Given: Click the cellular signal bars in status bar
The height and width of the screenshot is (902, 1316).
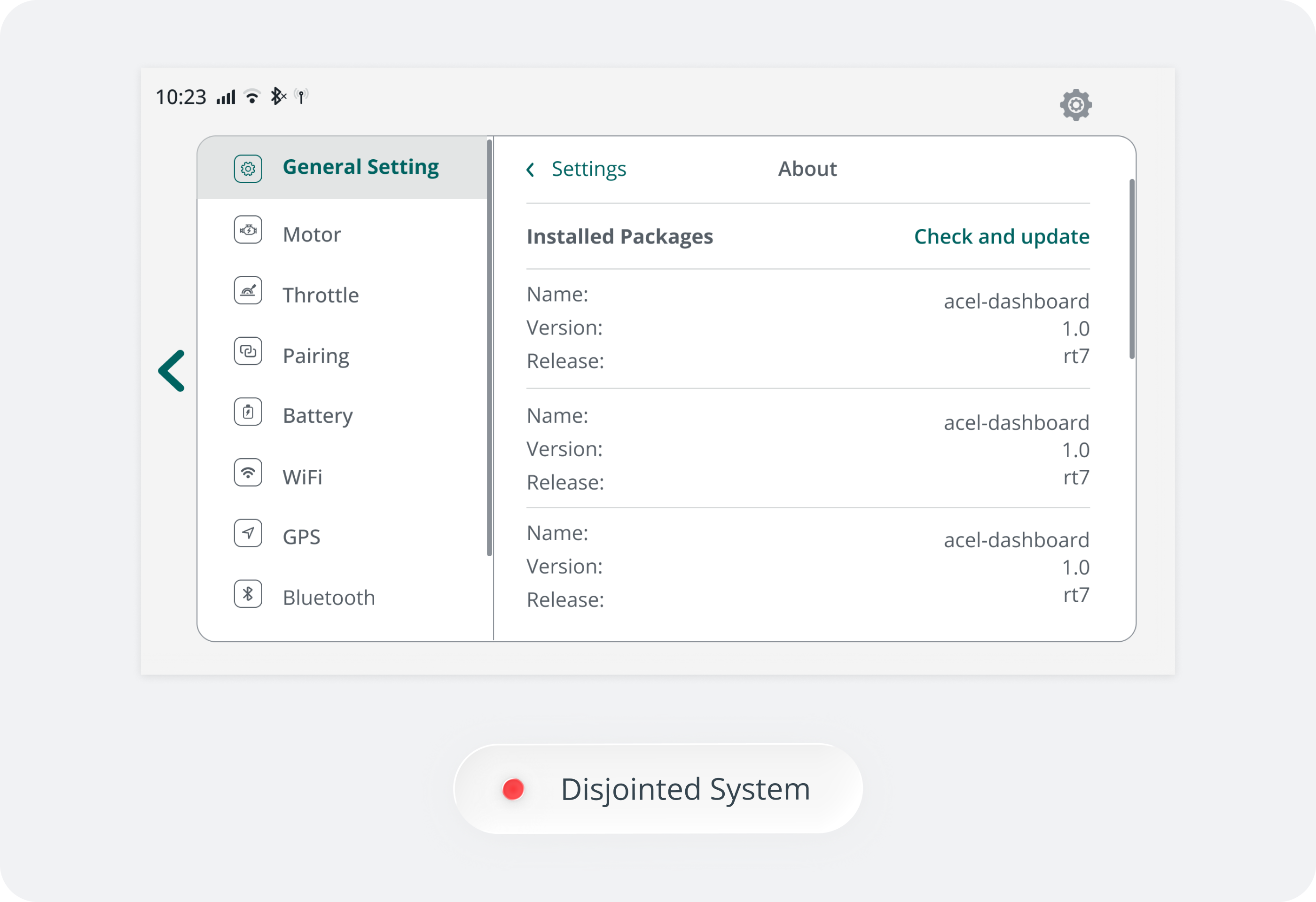Looking at the screenshot, I should (226, 97).
